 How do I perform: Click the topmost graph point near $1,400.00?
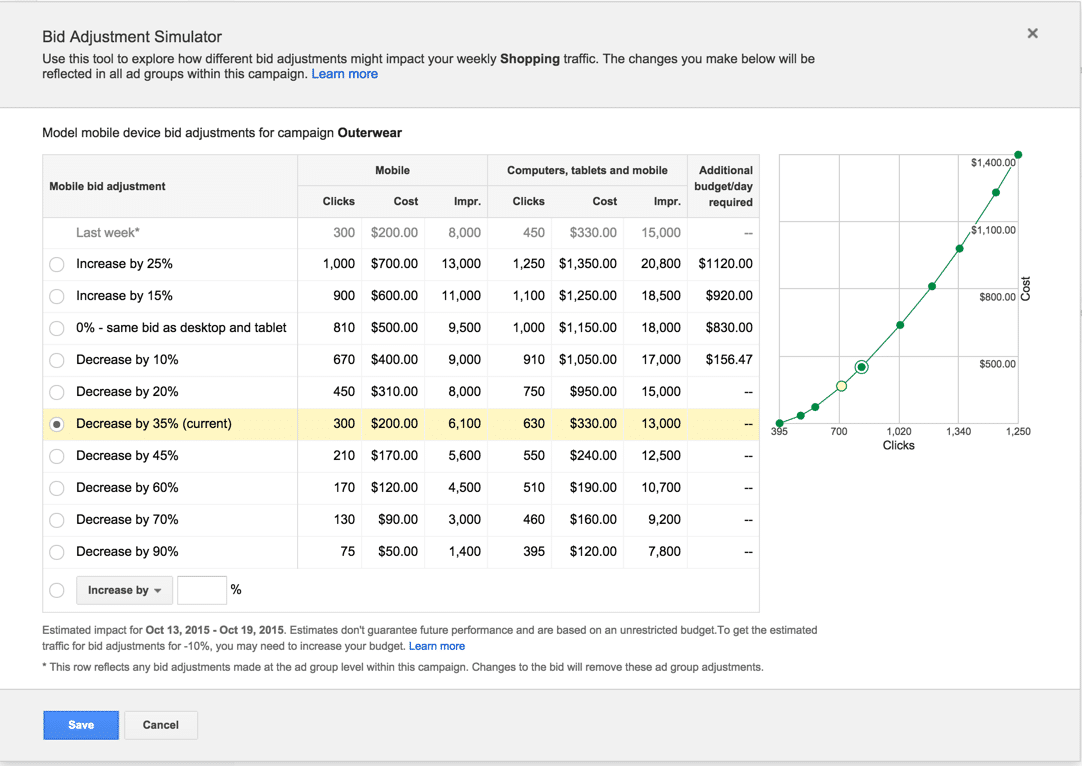pos(1018,155)
